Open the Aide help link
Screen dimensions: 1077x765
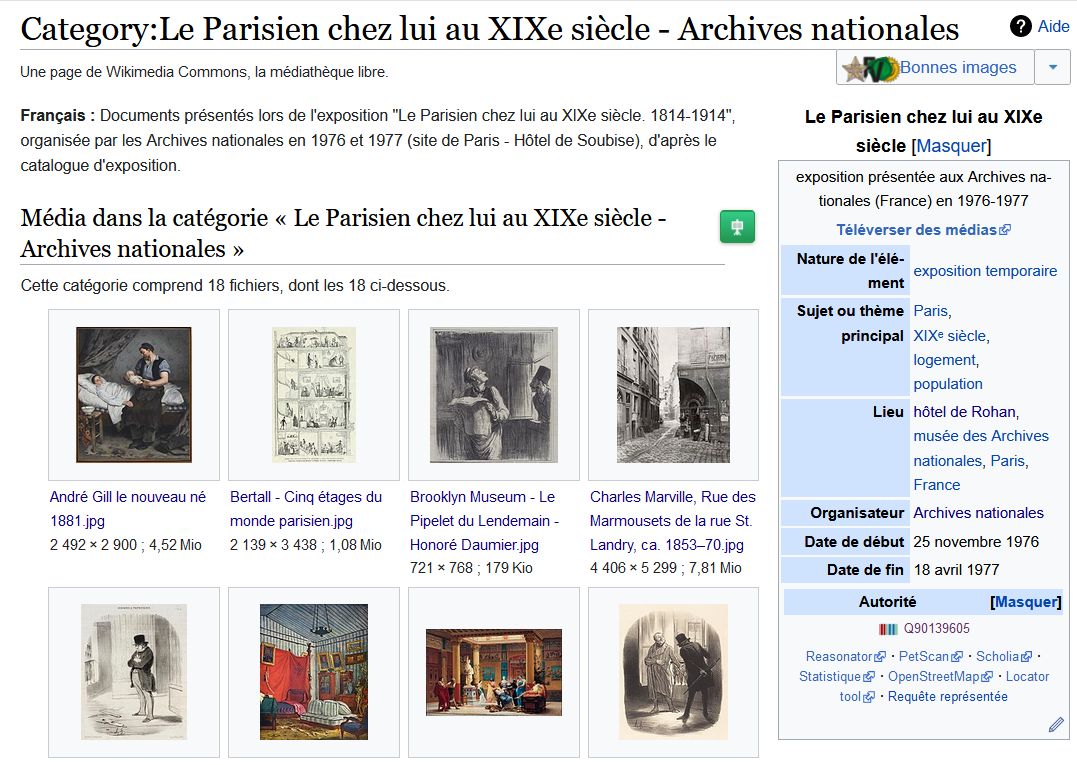pyautogui.click(x=1054, y=27)
